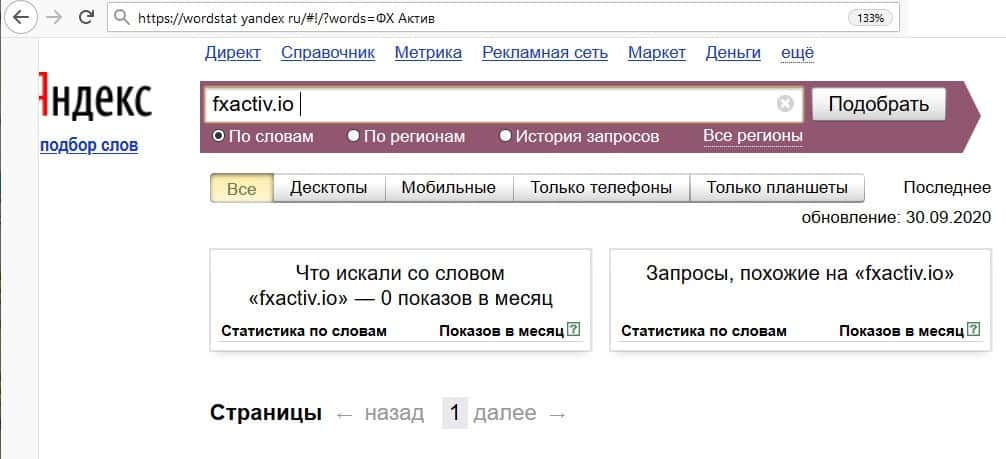Click the назад pagination link
The image size is (1006, 459).
point(394,413)
